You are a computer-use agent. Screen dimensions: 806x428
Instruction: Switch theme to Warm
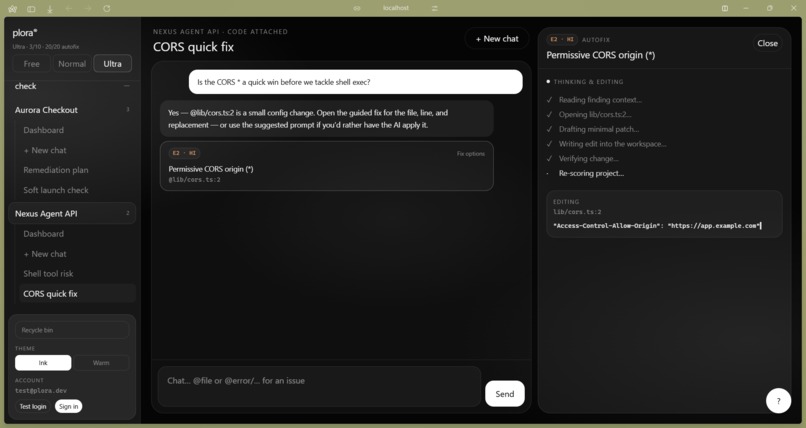(101, 363)
